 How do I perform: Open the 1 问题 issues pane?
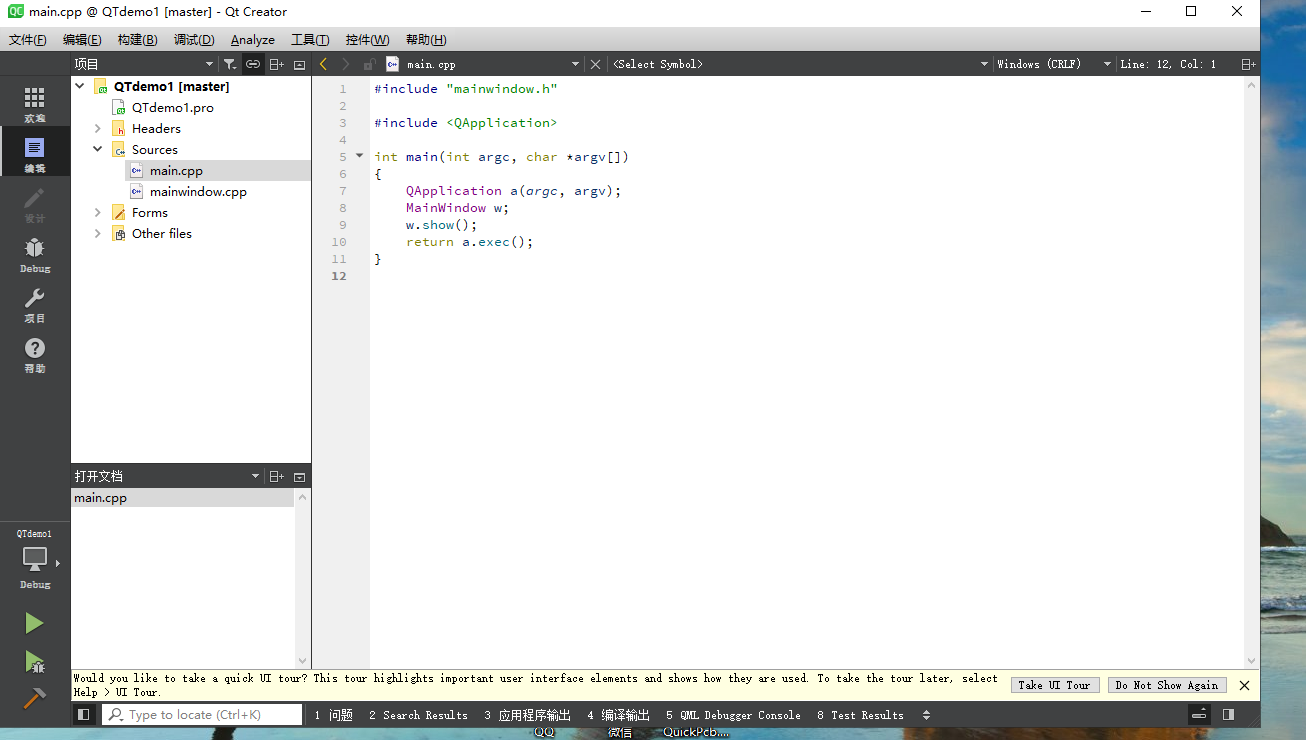tap(334, 715)
